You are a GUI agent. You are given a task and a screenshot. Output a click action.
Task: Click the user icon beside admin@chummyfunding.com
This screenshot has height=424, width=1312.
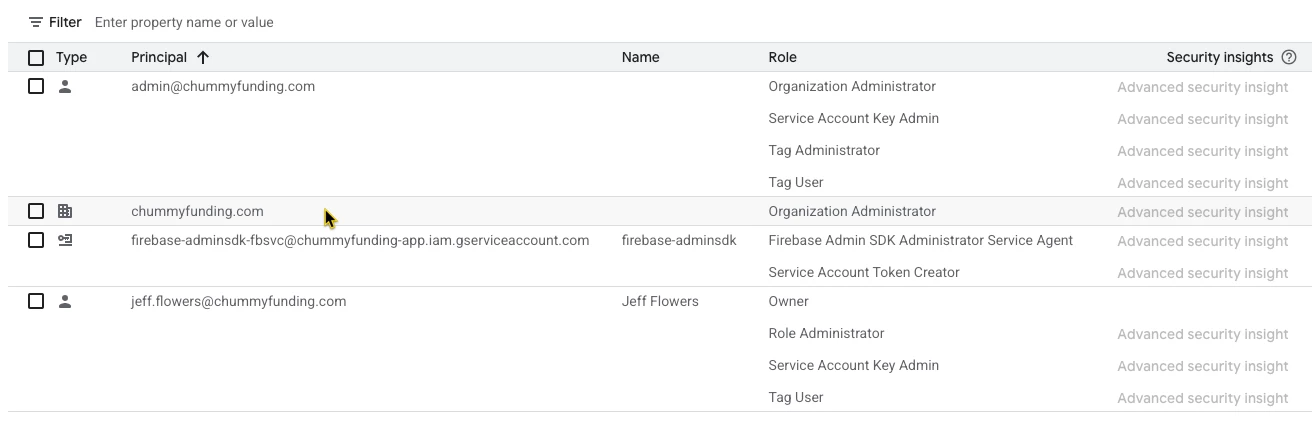coord(65,86)
